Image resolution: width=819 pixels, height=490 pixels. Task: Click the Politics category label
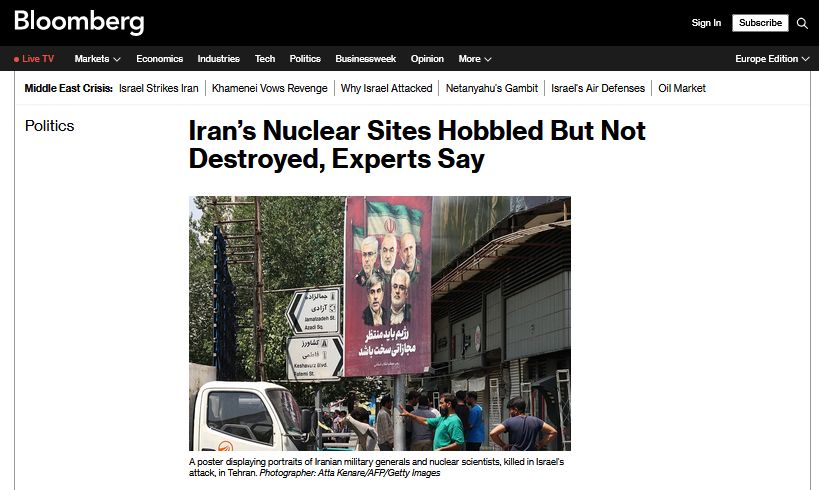click(x=50, y=126)
